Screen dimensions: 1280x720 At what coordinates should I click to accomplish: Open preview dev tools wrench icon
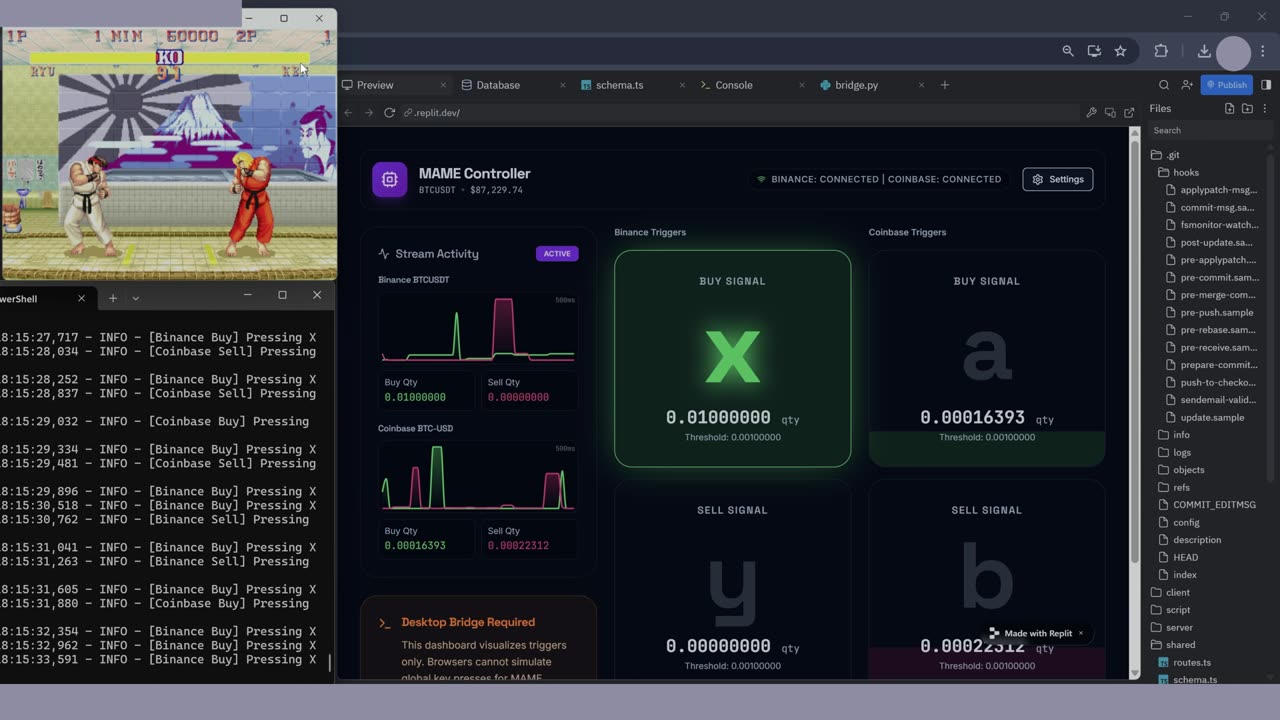click(1091, 113)
